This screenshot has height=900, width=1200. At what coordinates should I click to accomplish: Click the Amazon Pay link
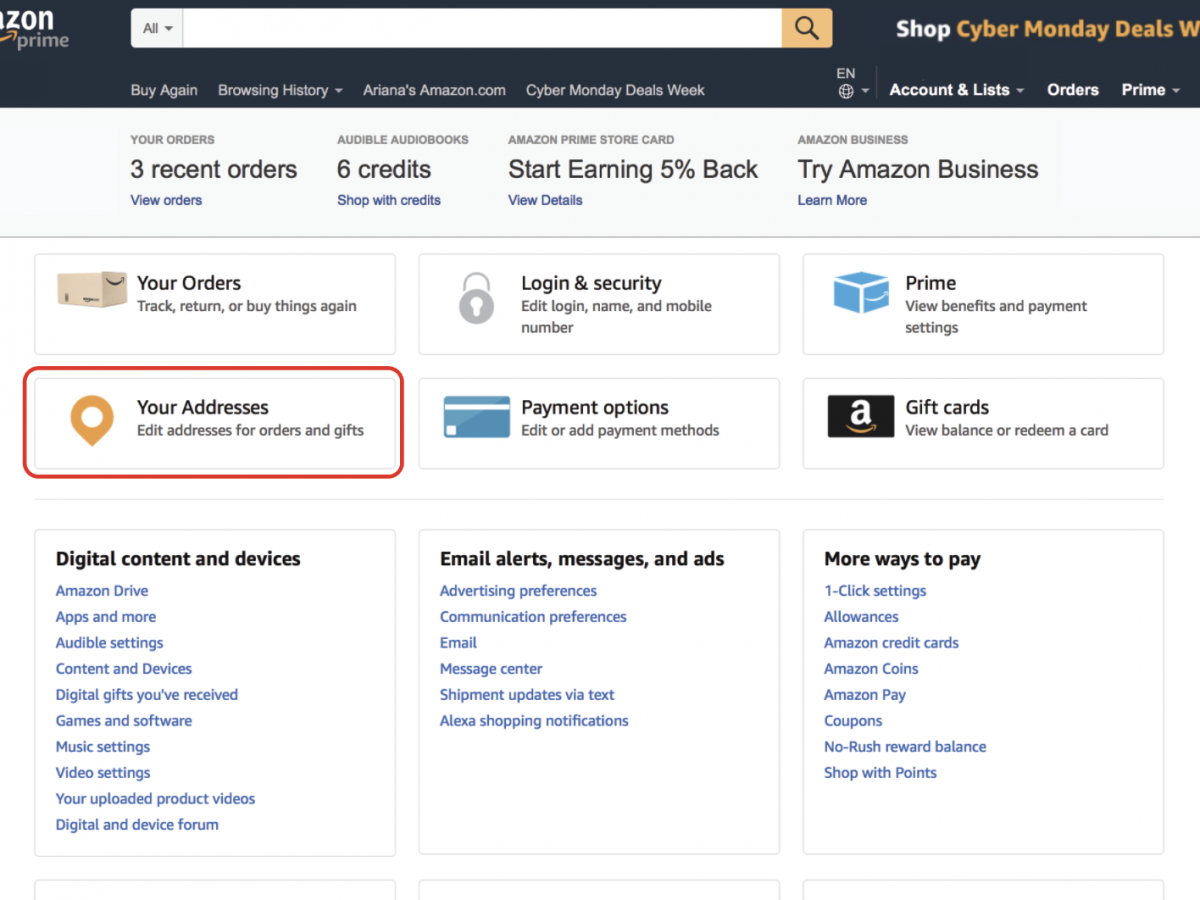coord(865,695)
